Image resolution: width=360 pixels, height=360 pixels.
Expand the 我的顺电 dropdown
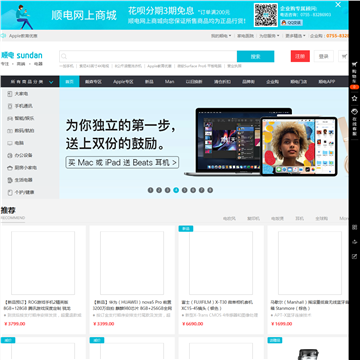(x=221, y=36)
